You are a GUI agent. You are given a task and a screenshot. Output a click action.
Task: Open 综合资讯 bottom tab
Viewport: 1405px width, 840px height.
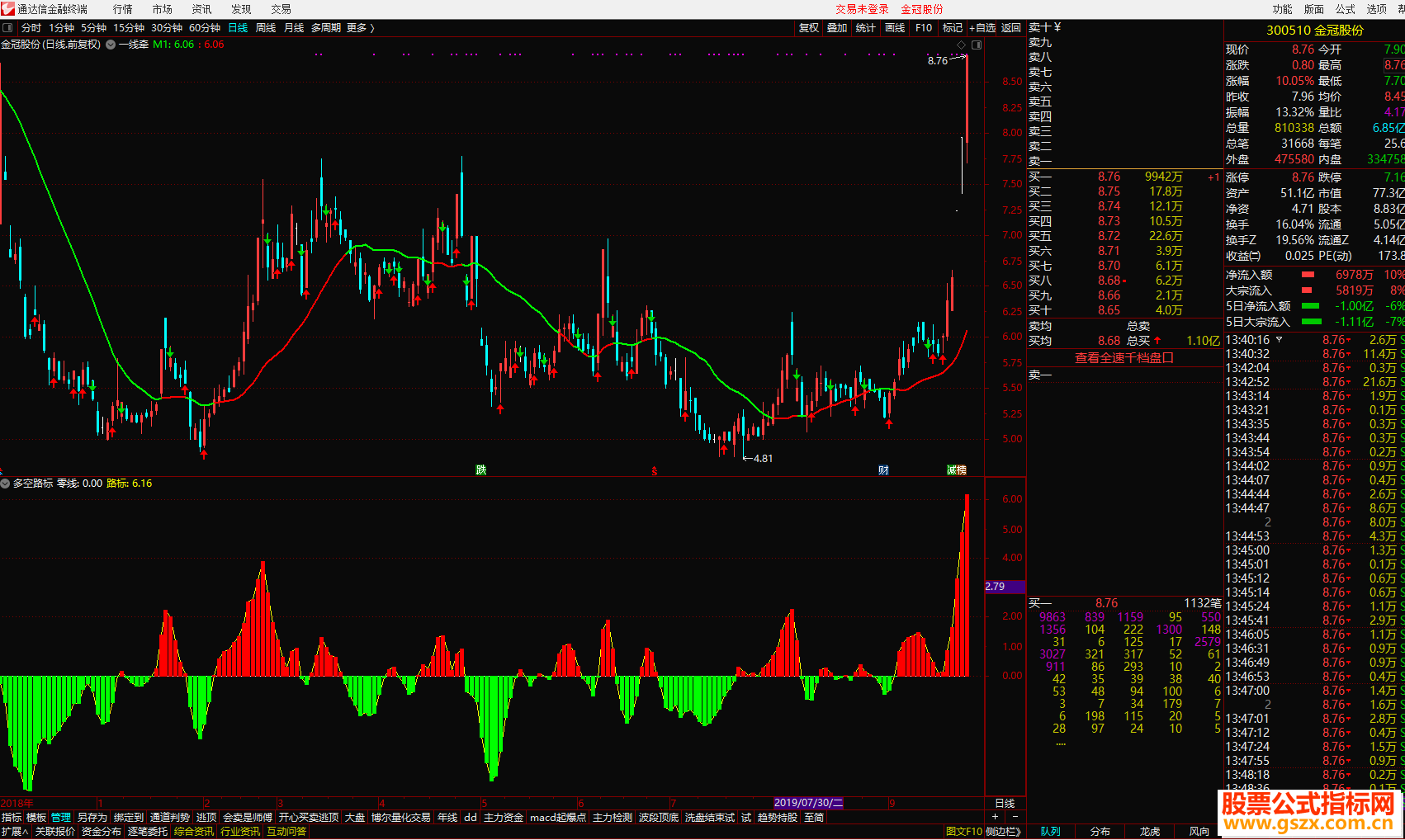194,832
